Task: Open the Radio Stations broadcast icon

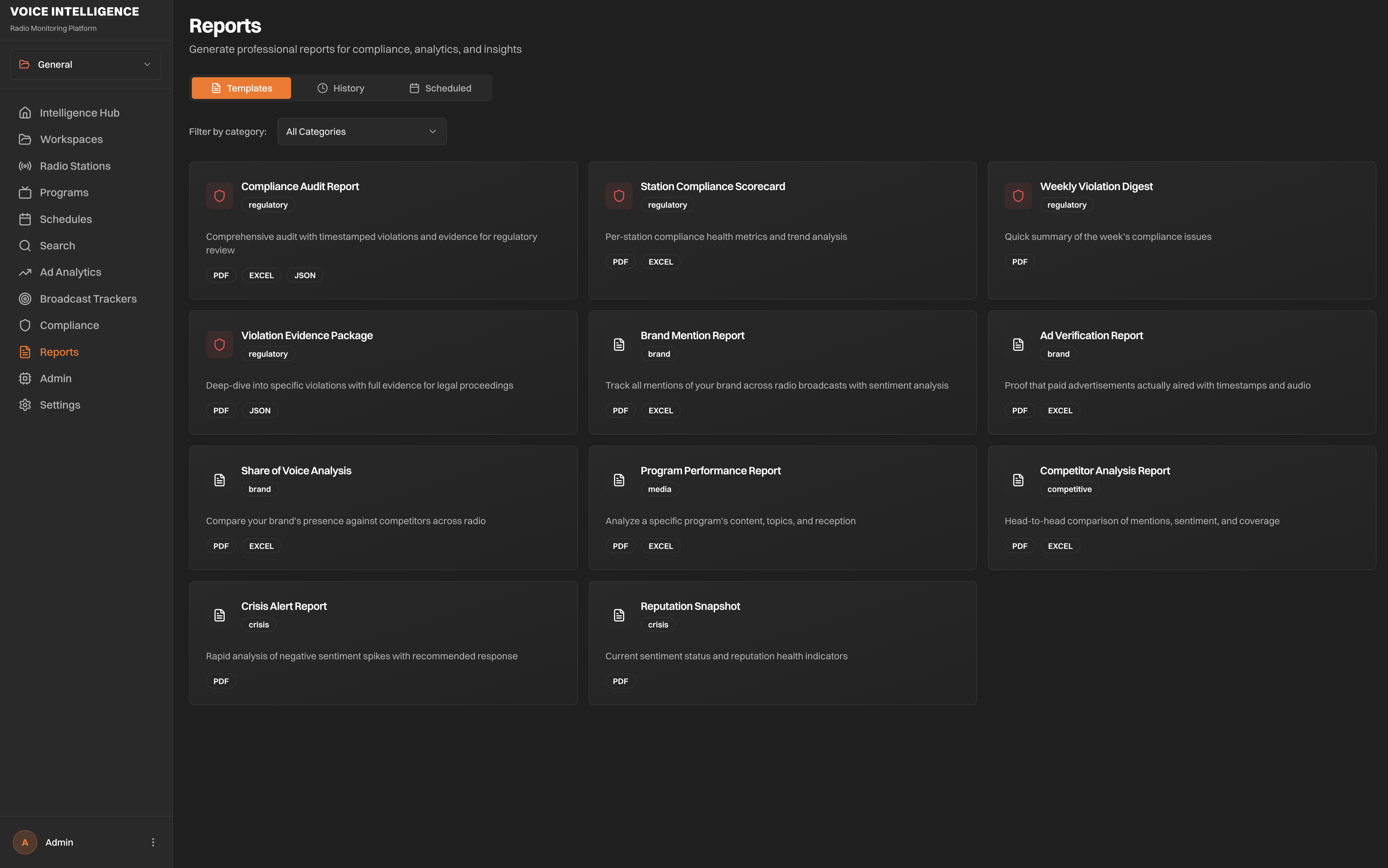Action: pyautogui.click(x=25, y=166)
